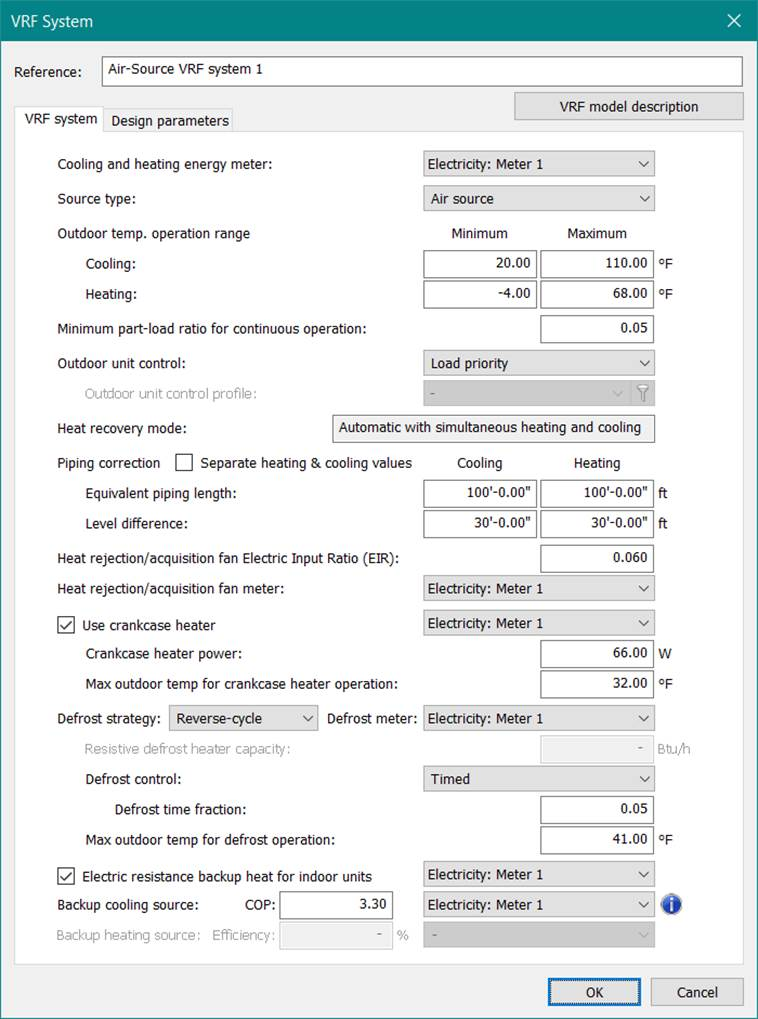
Task: Click the blue info icon beside backup cooling
Action: [671, 905]
